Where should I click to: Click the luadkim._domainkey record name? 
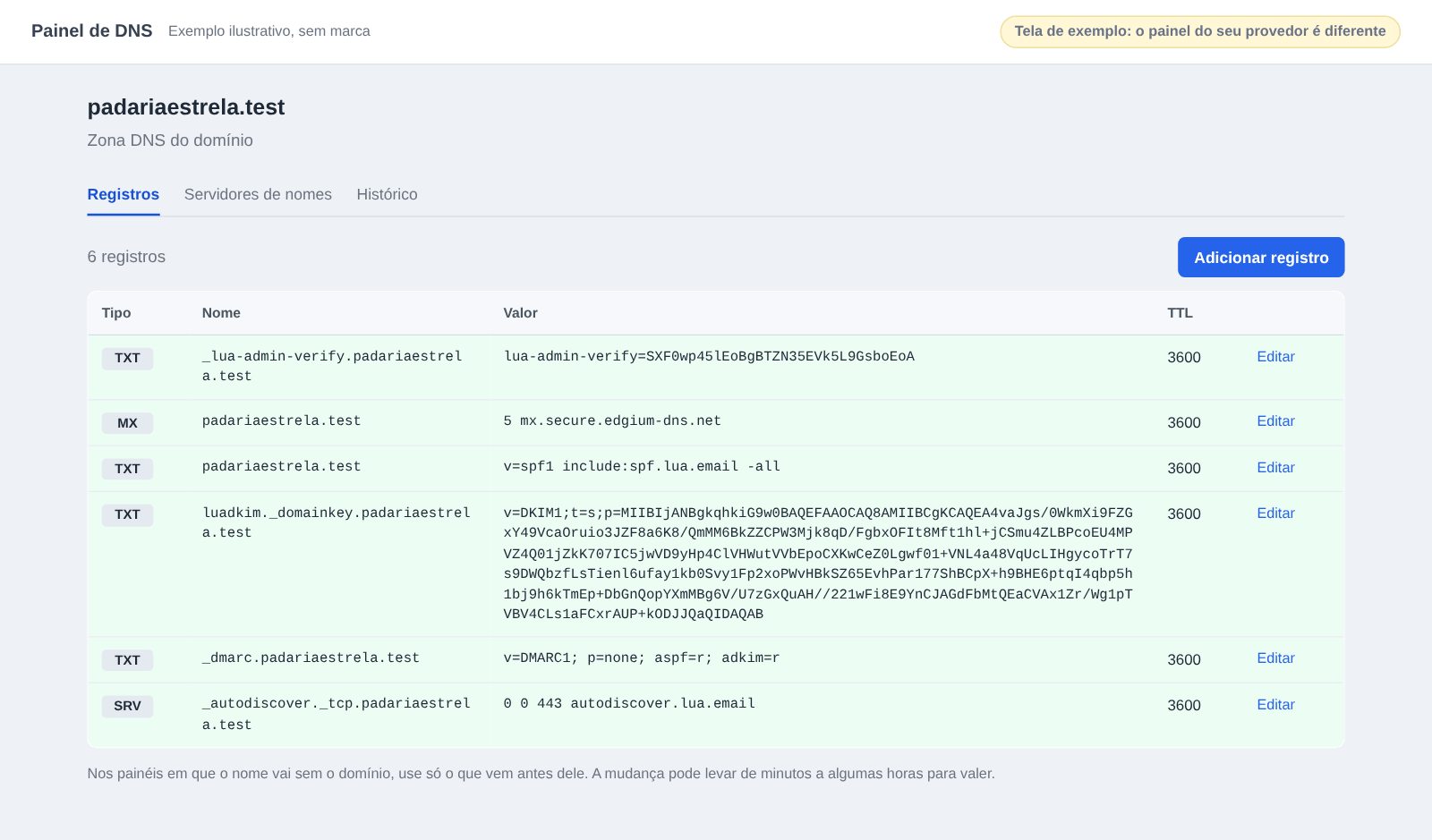pos(337,522)
